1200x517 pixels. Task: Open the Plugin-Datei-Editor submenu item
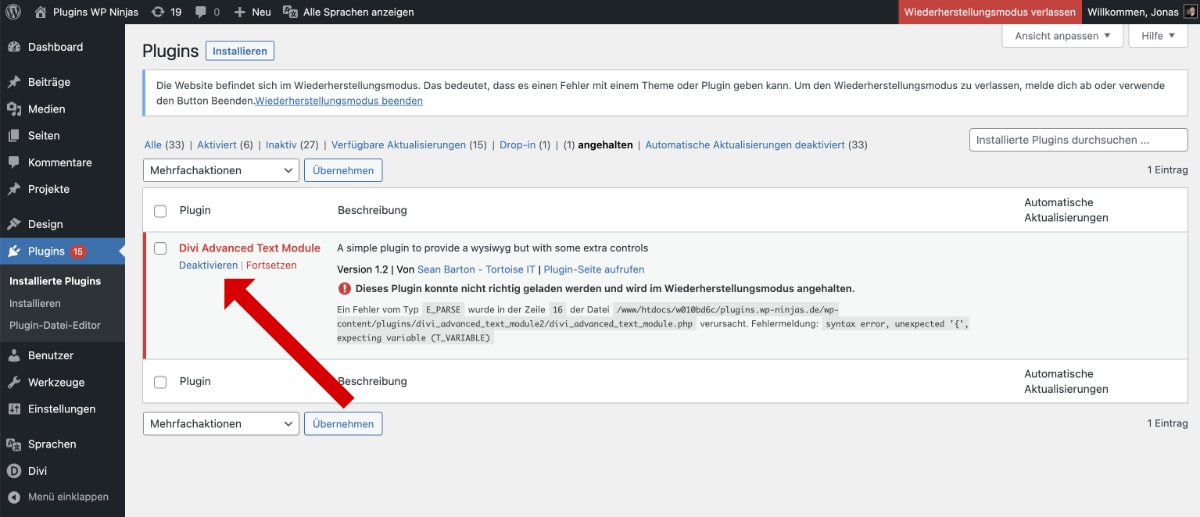(x=55, y=325)
